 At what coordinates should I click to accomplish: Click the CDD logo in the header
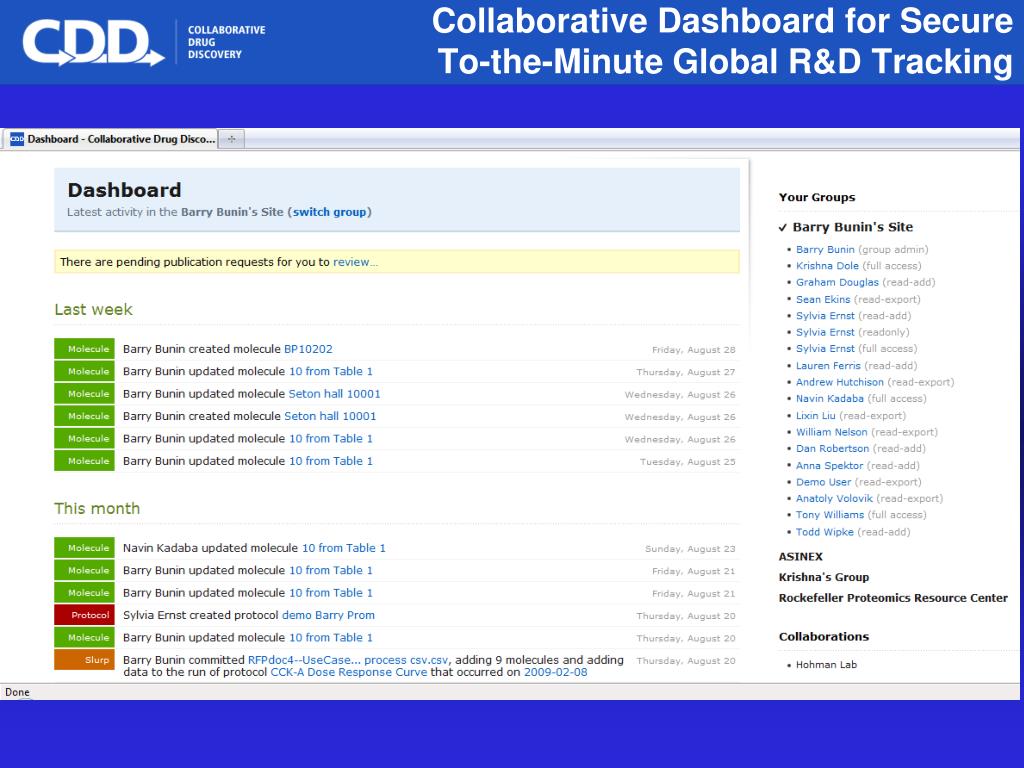tap(94, 42)
